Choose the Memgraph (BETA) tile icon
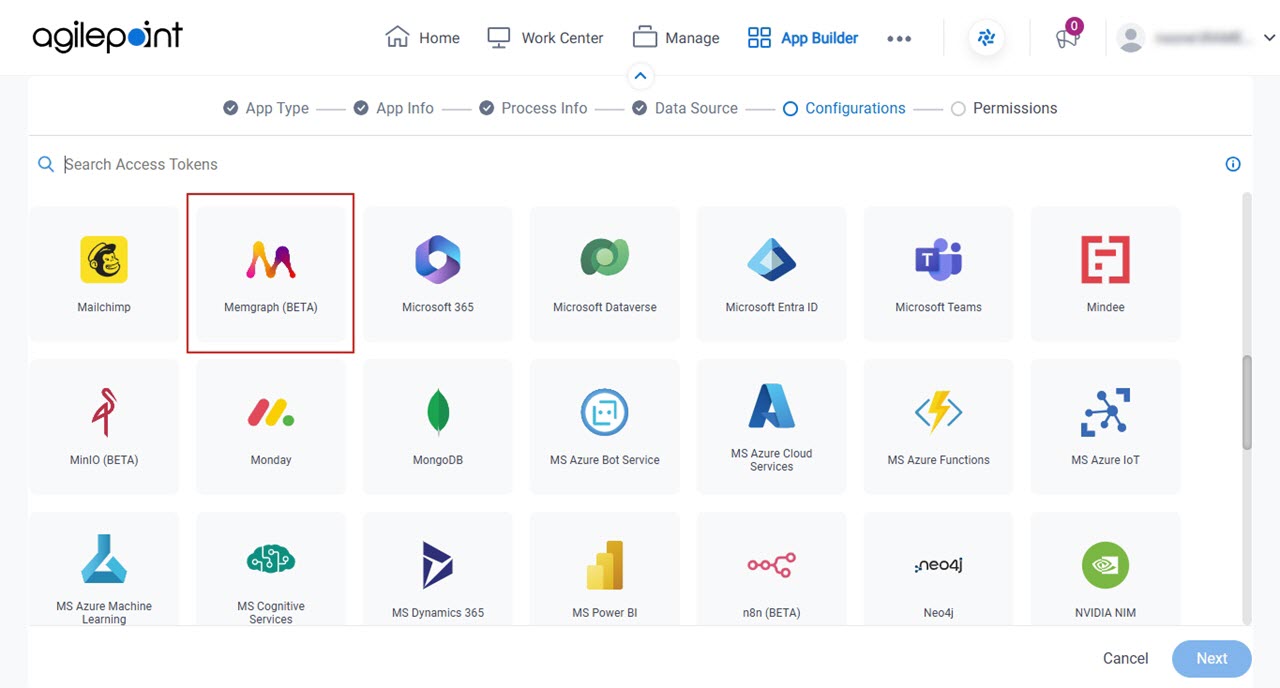1280x688 pixels. pos(271,260)
